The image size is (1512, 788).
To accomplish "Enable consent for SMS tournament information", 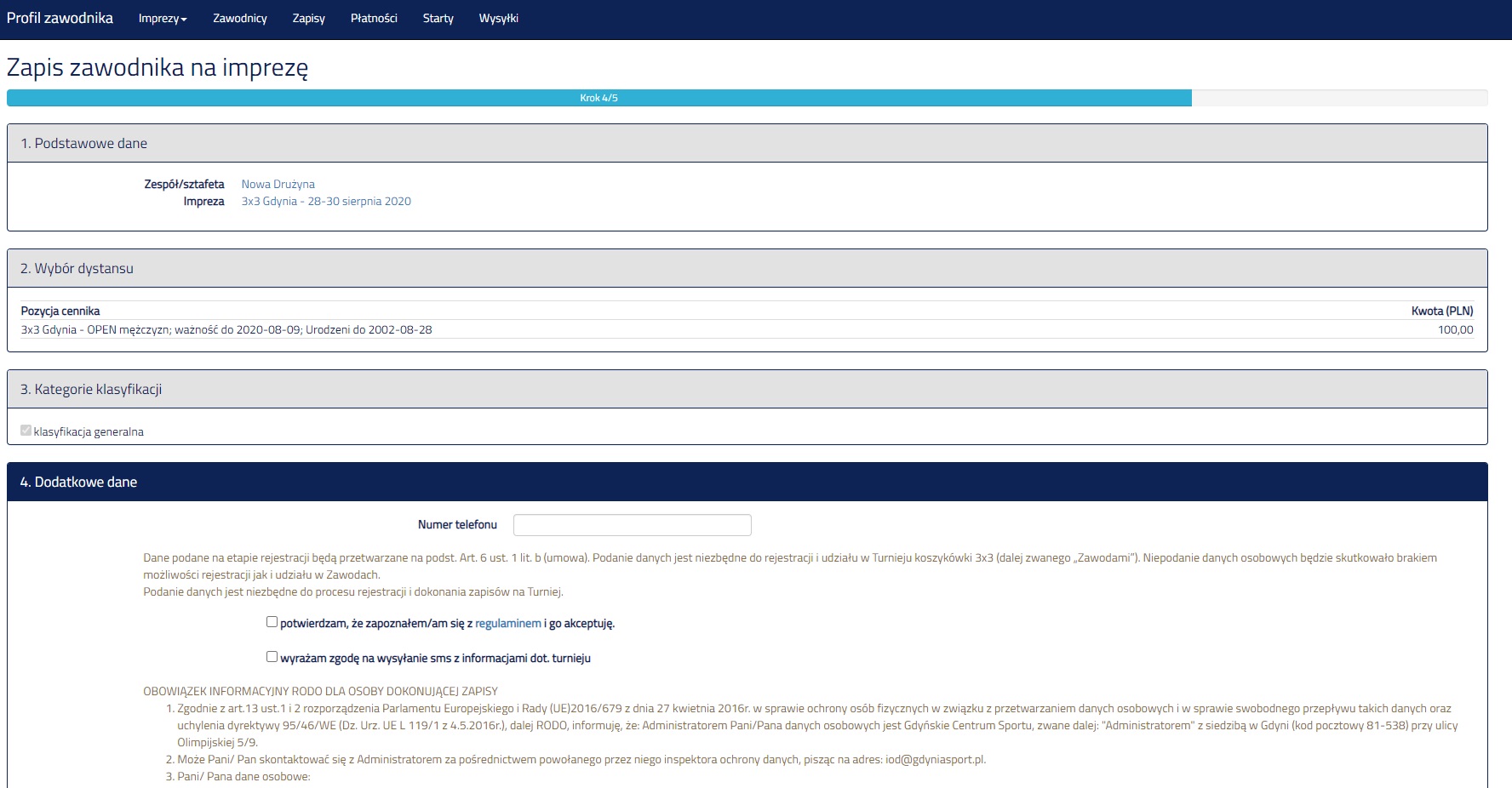I will [272, 657].
